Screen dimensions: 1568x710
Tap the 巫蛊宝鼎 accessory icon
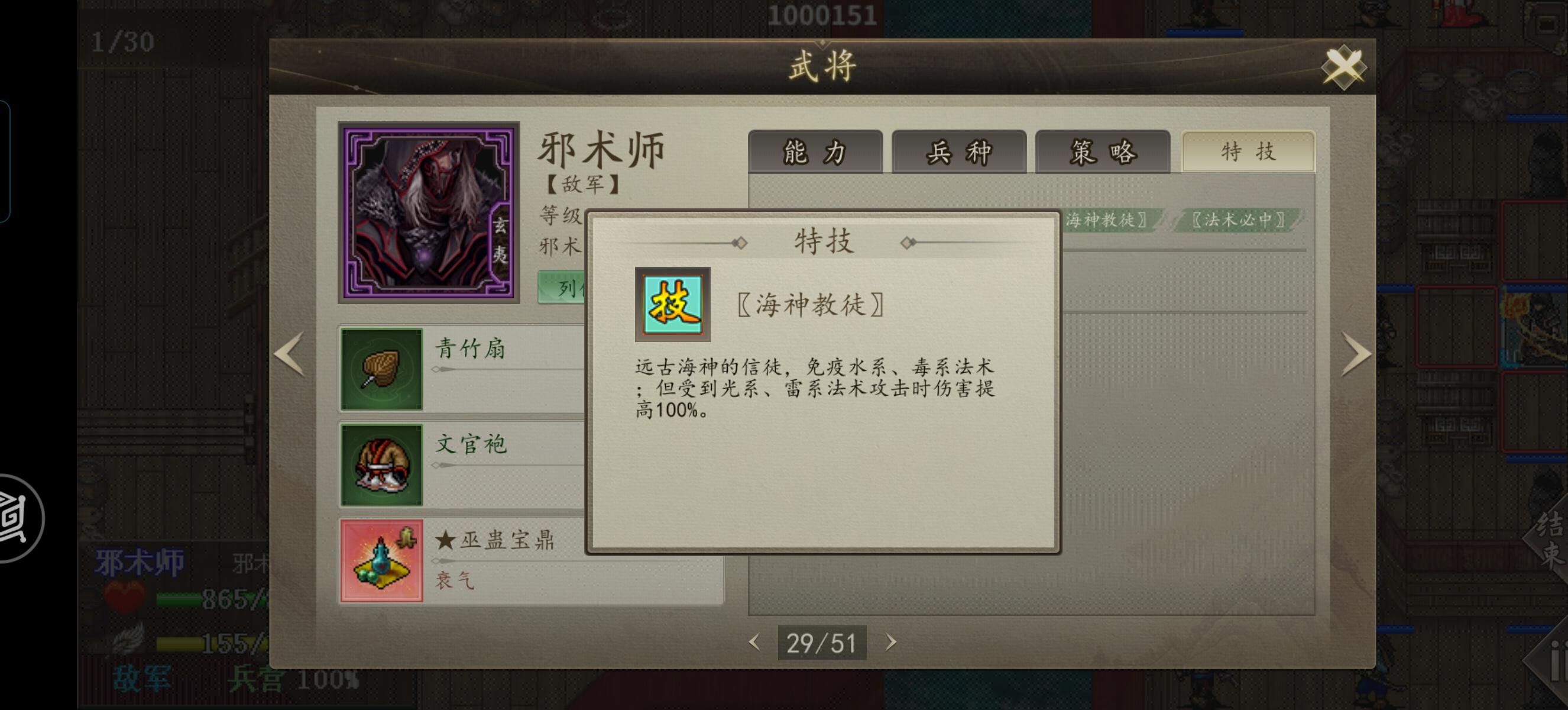381,560
